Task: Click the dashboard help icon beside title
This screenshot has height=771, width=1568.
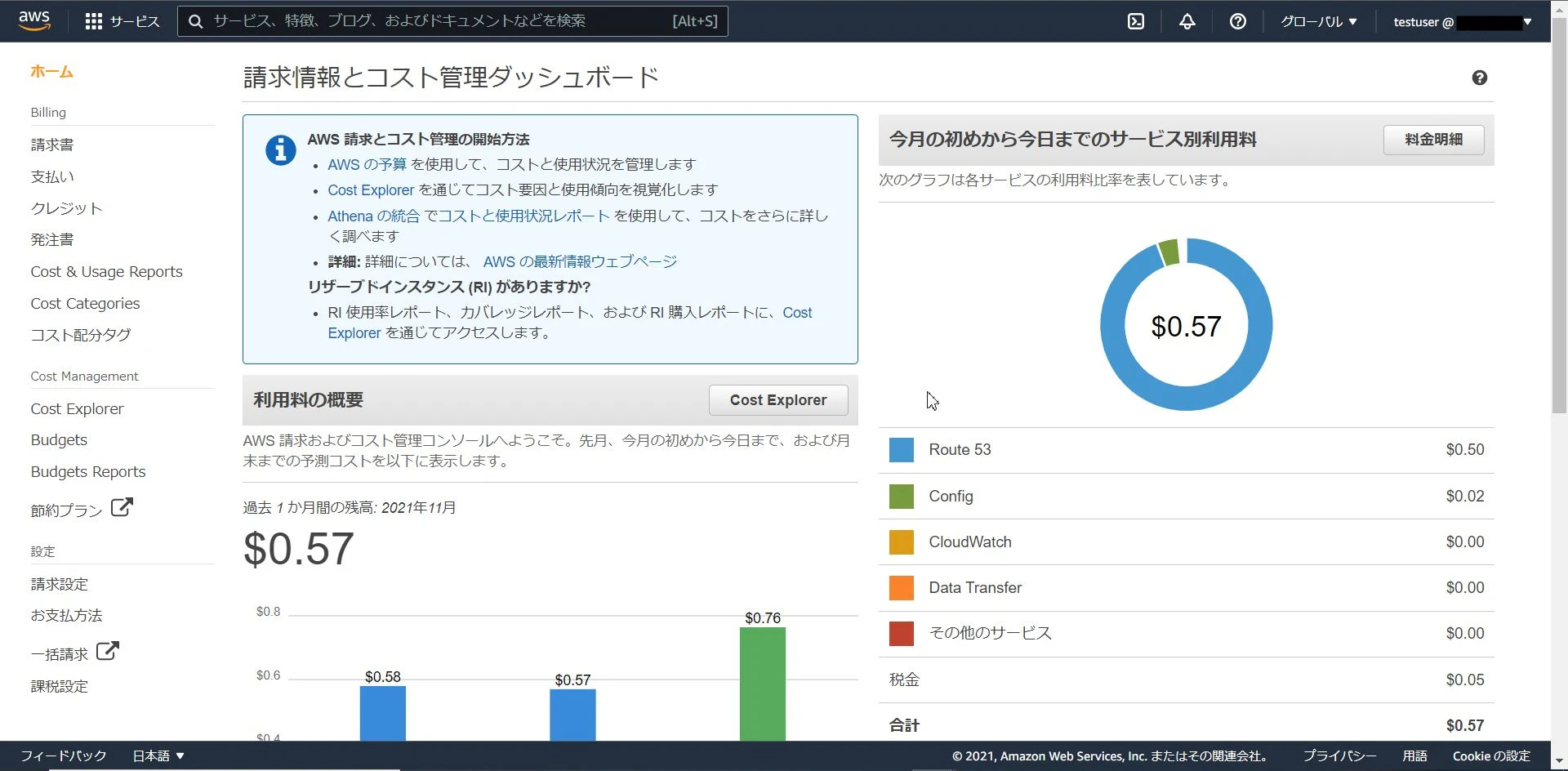Action: (1480, 78)
